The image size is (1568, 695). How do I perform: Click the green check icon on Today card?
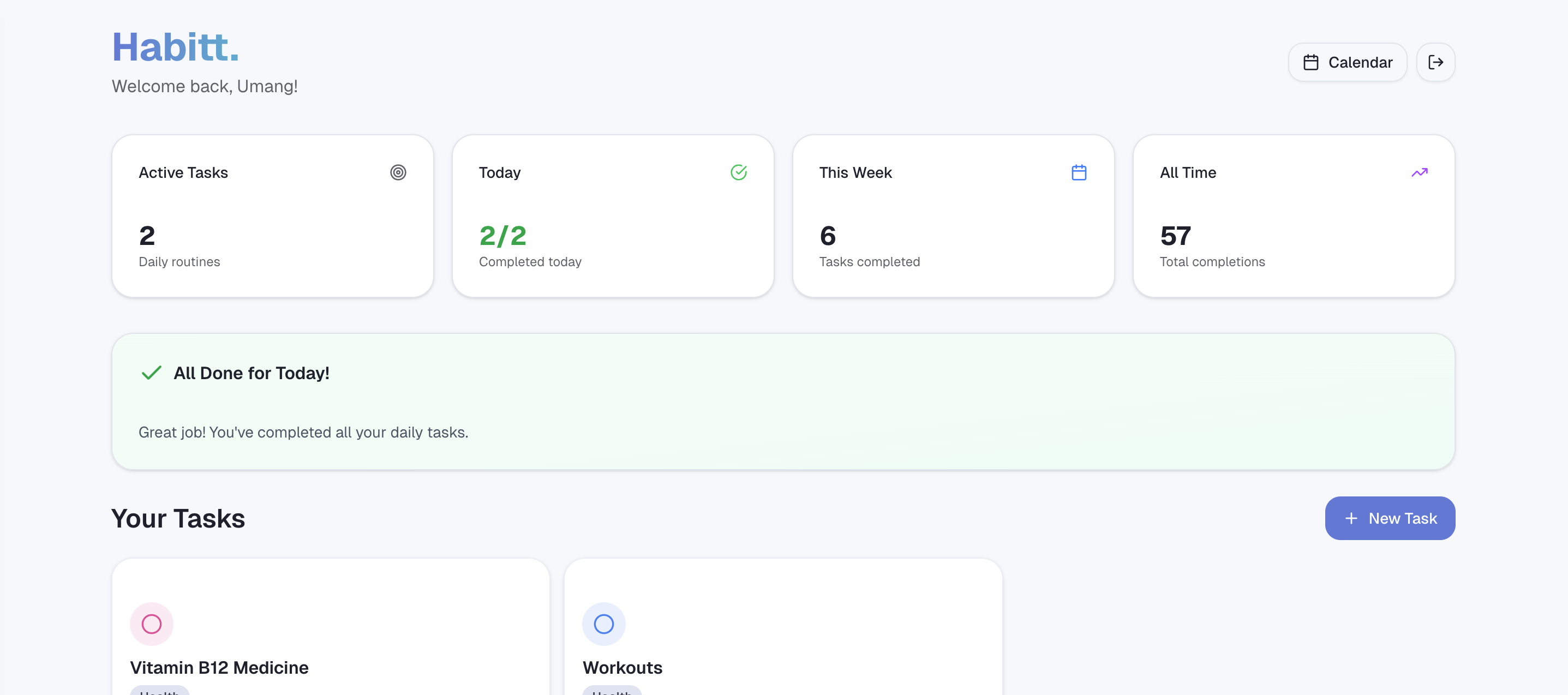coord(739,172)
